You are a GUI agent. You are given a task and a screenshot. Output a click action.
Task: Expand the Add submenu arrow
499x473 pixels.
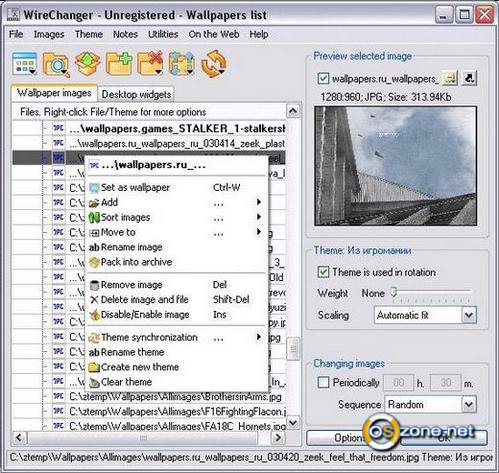[259, 202]
